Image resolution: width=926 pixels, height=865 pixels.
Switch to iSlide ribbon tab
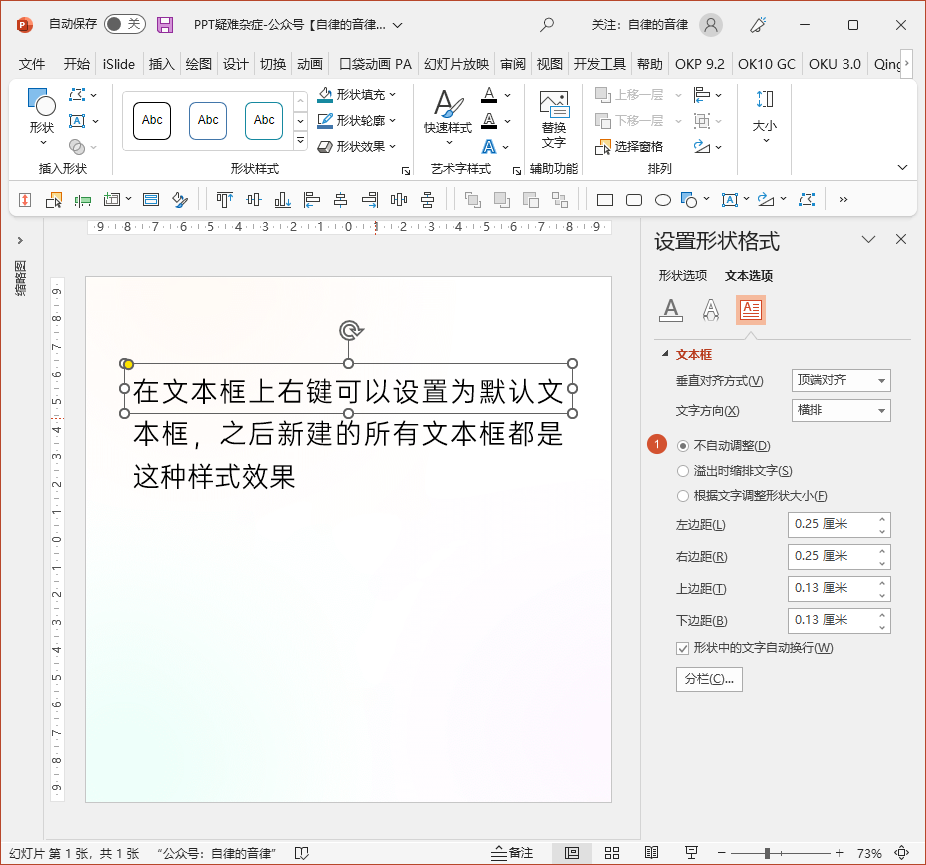119,64
